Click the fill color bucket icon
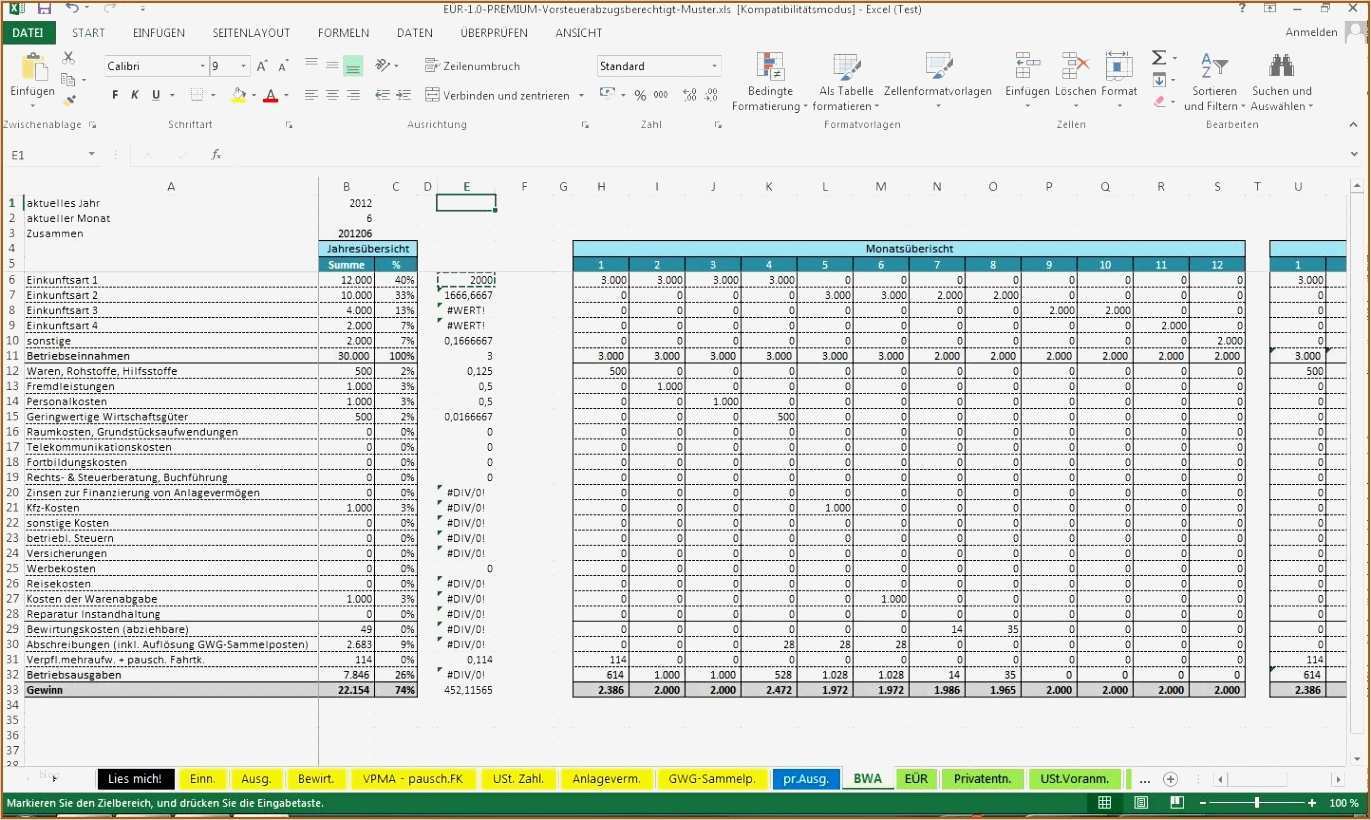The height and width of the screenshot is (820, 1371). (238, 94)
